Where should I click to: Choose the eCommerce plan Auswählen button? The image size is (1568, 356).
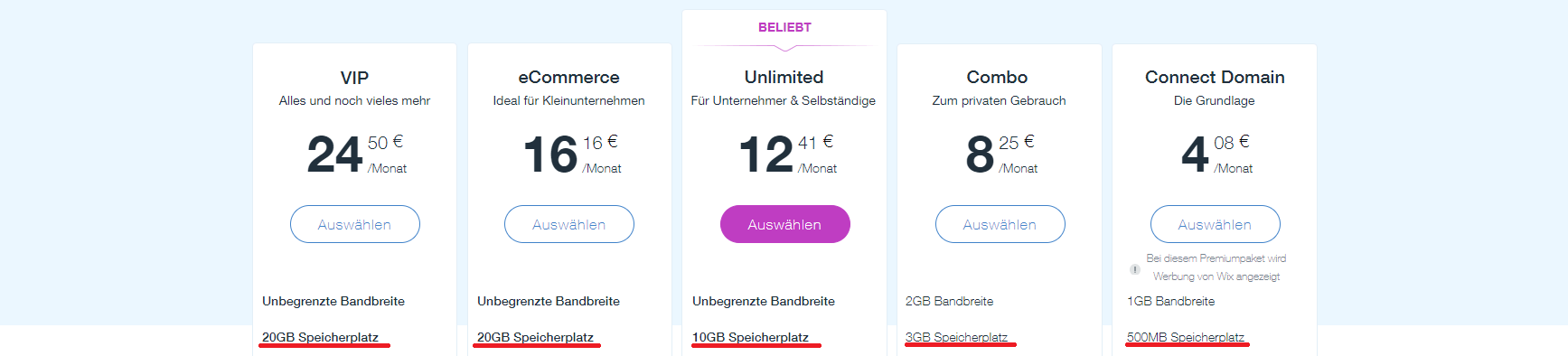(x=569, y=224)
